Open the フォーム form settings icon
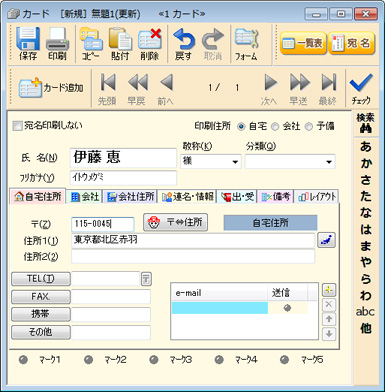This screenshot has width=385, height=392. pos(246,39)
